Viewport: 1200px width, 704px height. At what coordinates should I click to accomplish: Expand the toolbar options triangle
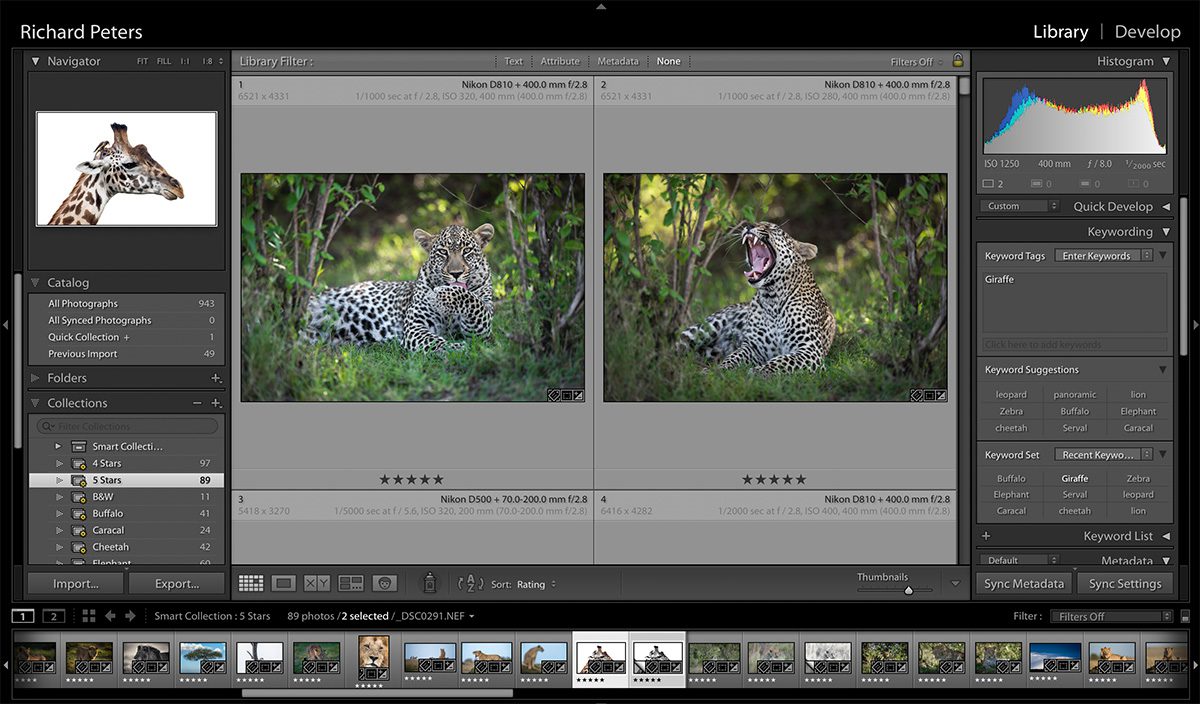pyautogui.click(x=954, y=583)
